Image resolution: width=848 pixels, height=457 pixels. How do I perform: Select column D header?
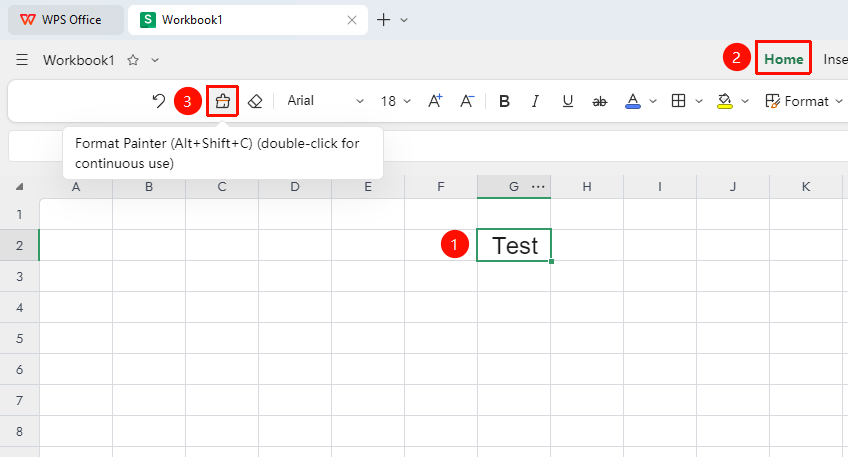point(295,187)
